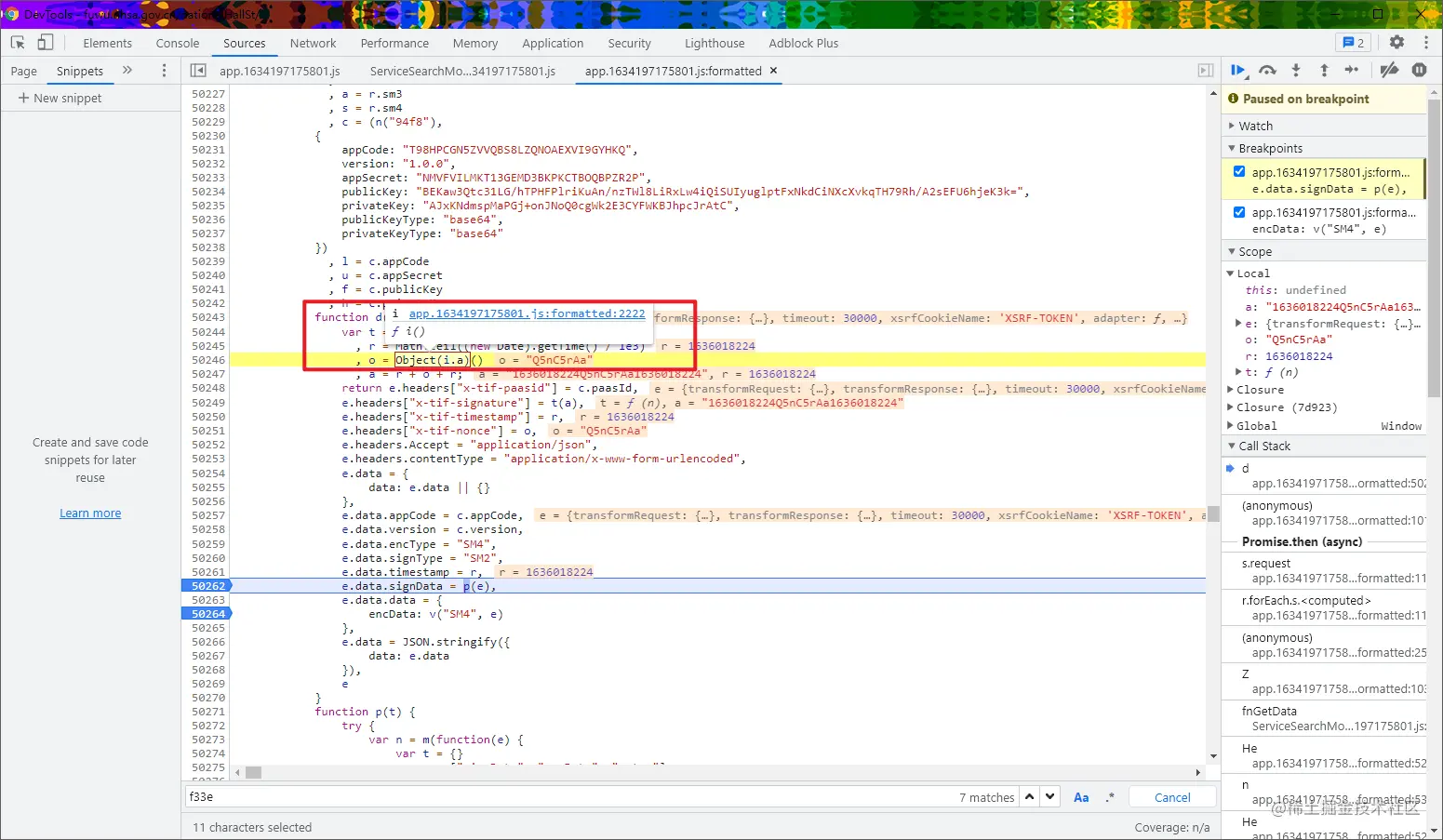Collapse the Local scope group

tap(1231, 273)
